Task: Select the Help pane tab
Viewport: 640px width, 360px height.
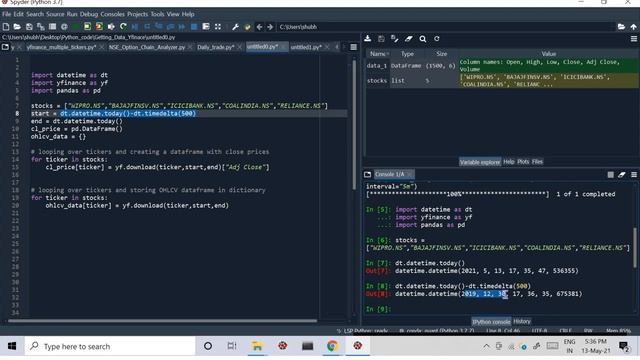Action: point(509,162)
